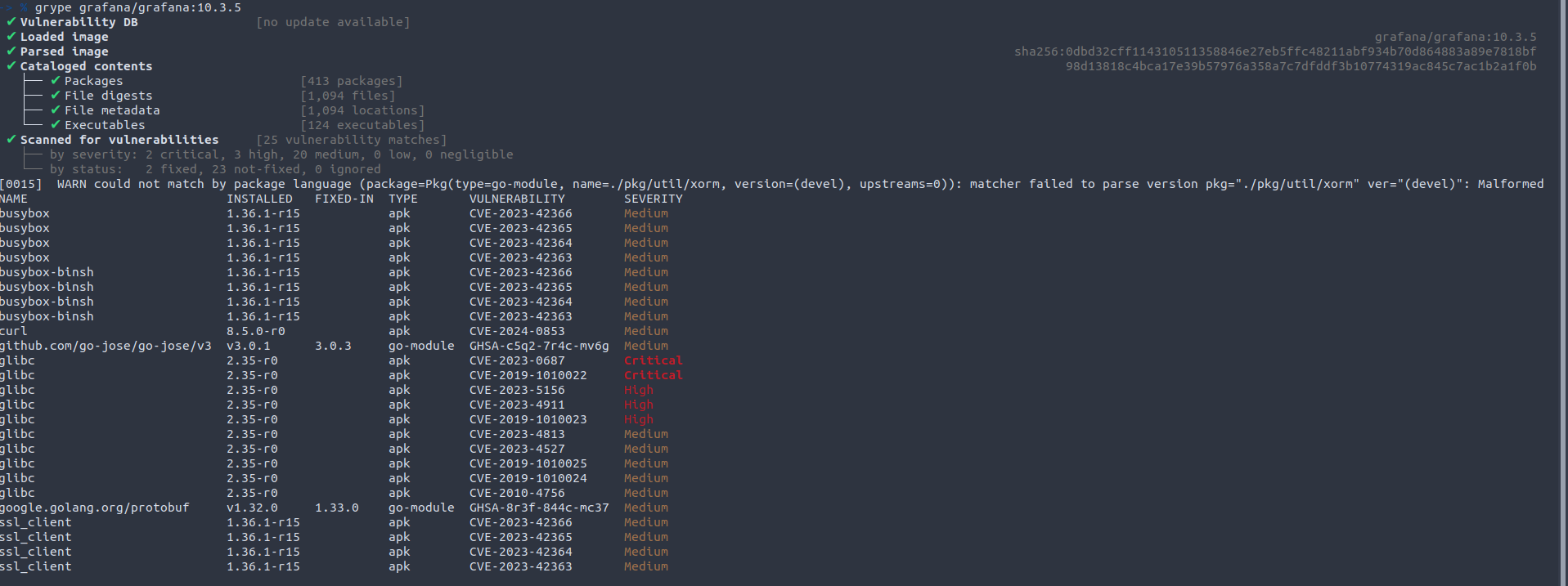Click 'CVE-2023-5156' vulnerability ID
Screen dimensions: 1568x586
(x=517, y=390)
